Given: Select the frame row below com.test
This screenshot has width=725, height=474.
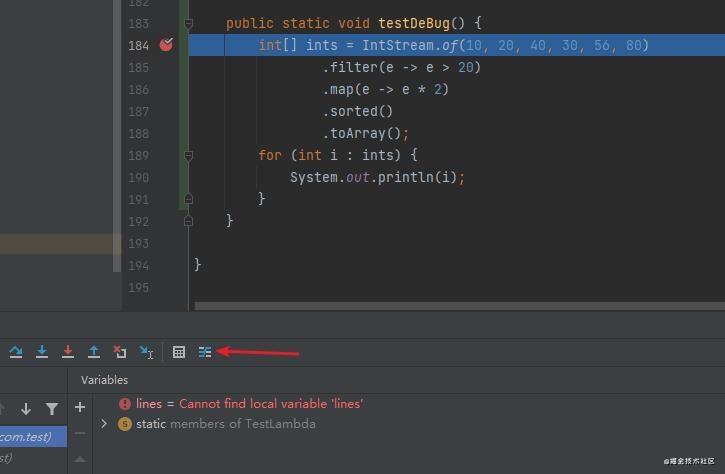Looking at the screenshot, I should [x=33, y=458].
